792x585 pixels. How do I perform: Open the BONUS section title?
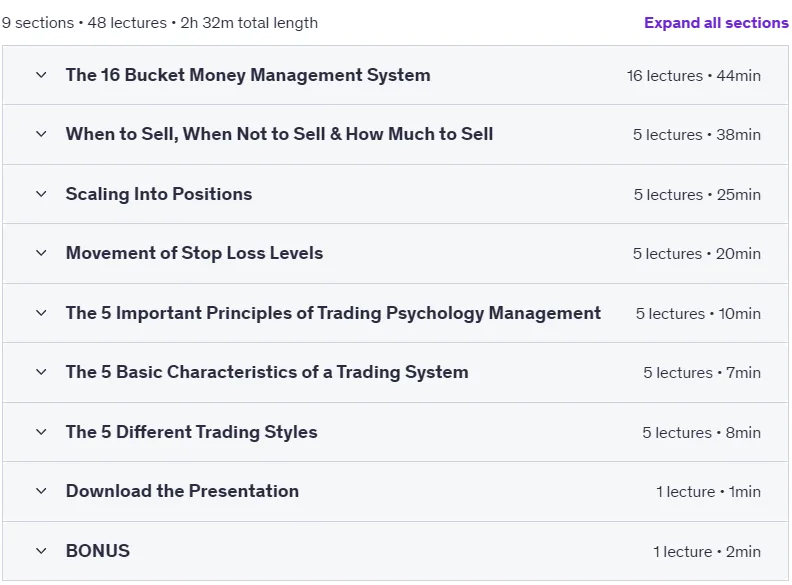pos(98,551)
